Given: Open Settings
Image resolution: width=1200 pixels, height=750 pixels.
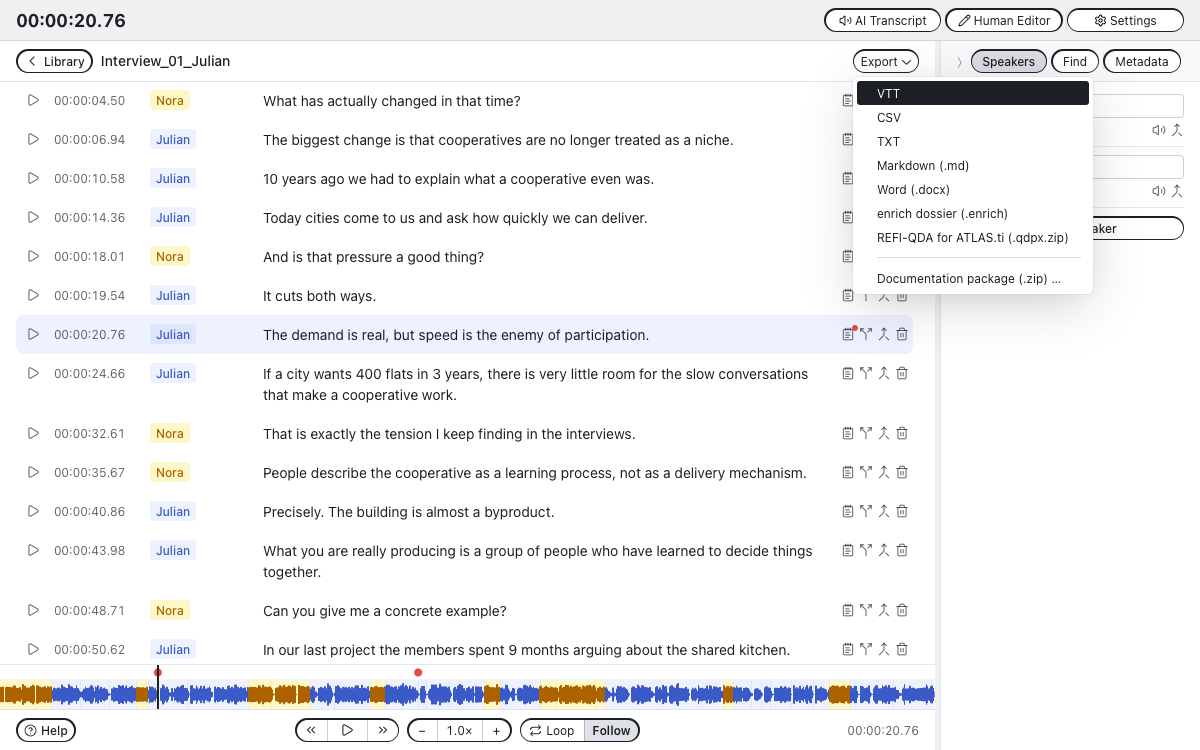Looking at the screenshot, I should tap(1125, 20).
